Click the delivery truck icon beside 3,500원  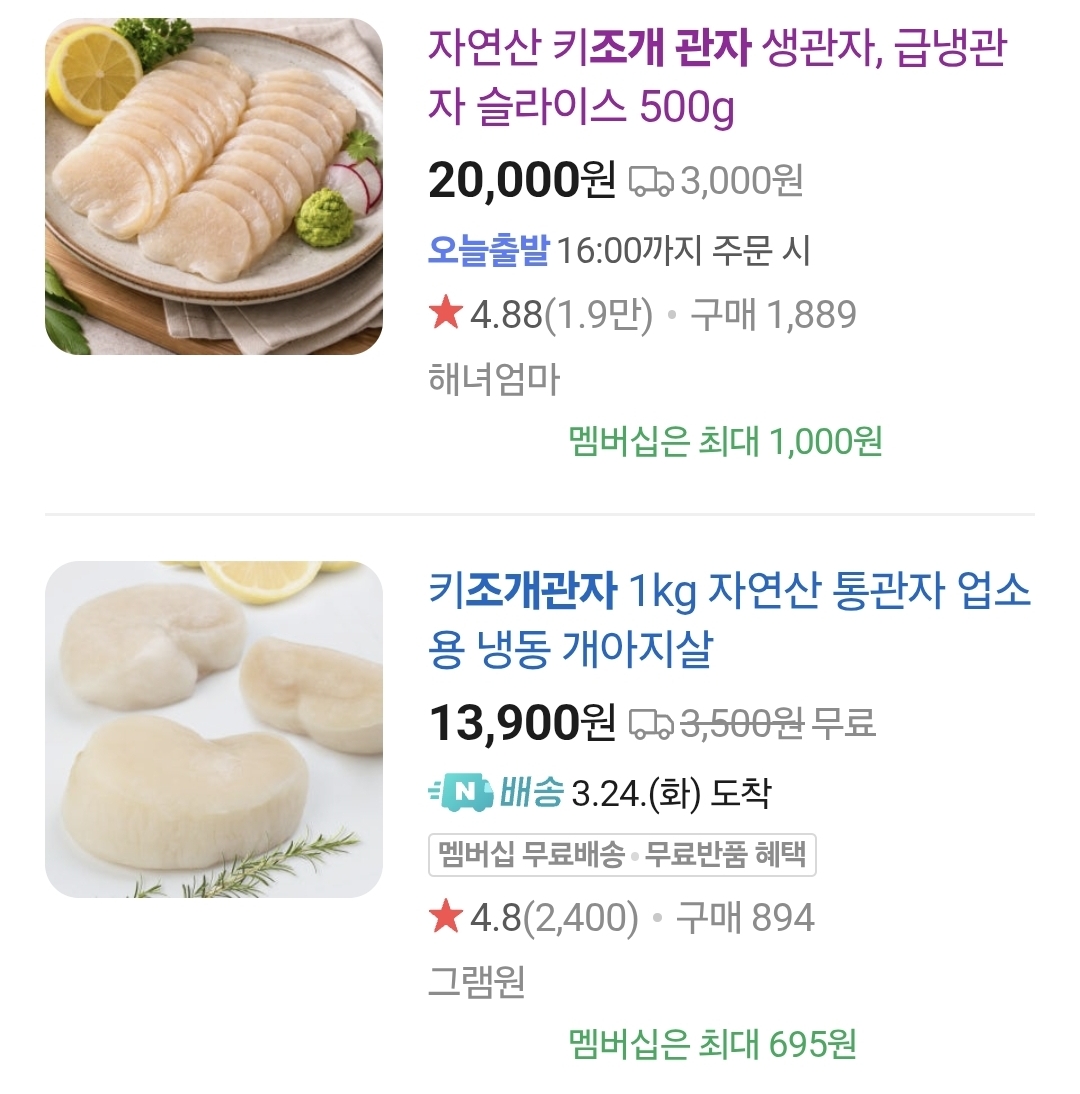coord(651,723)
